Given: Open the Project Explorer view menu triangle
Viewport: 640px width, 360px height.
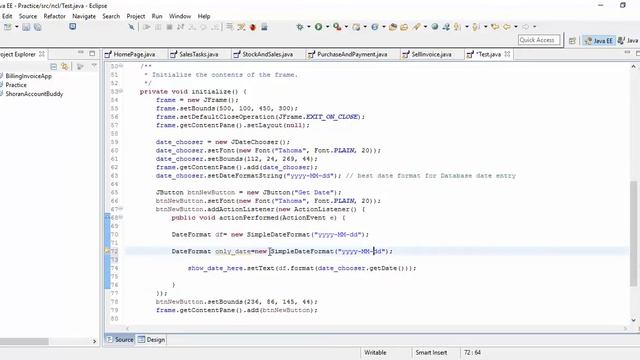Looking at the screenshot, I should click(x=94, y=66).
